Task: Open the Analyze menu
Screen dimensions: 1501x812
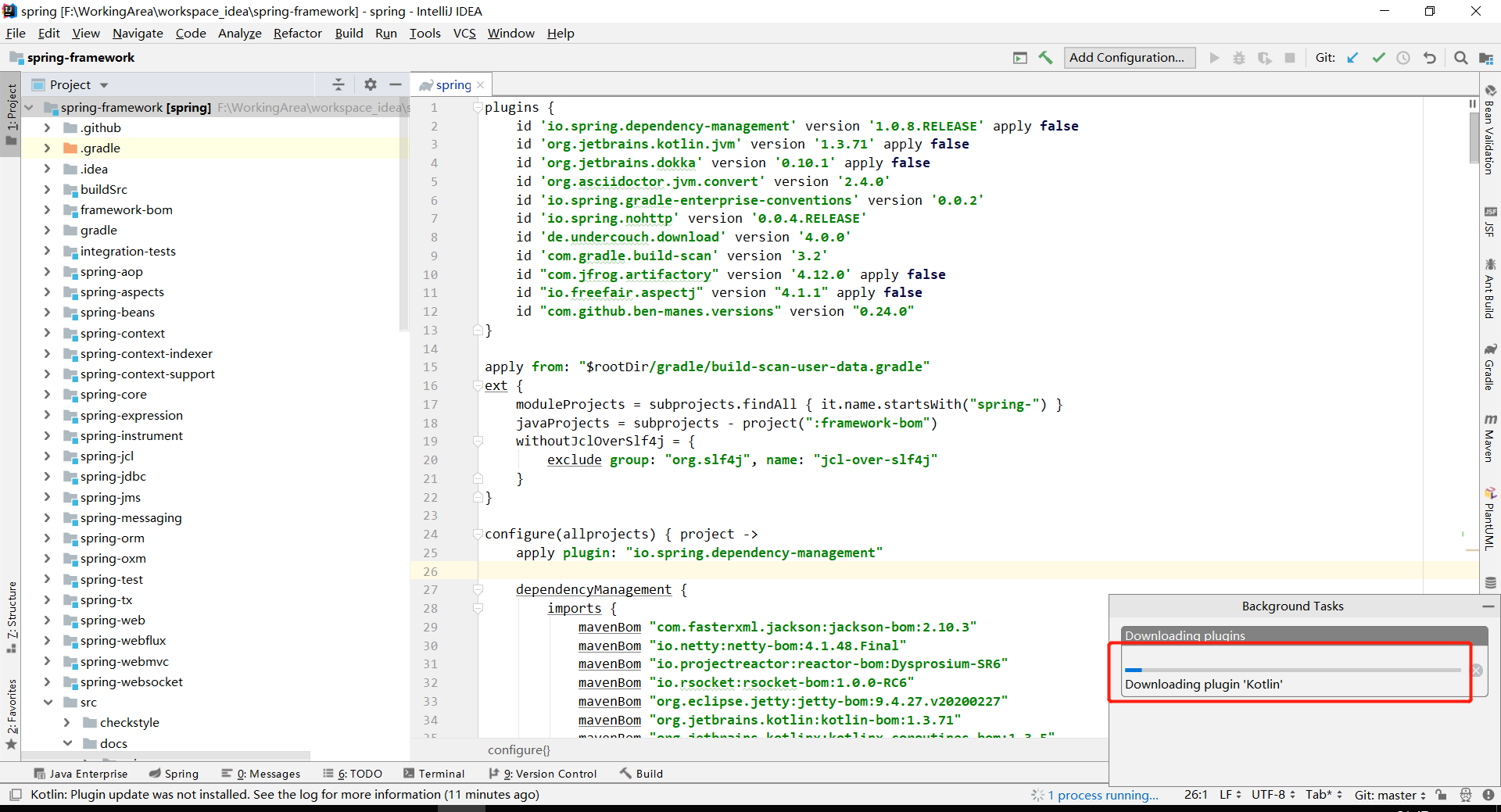Action: [239, 34]
